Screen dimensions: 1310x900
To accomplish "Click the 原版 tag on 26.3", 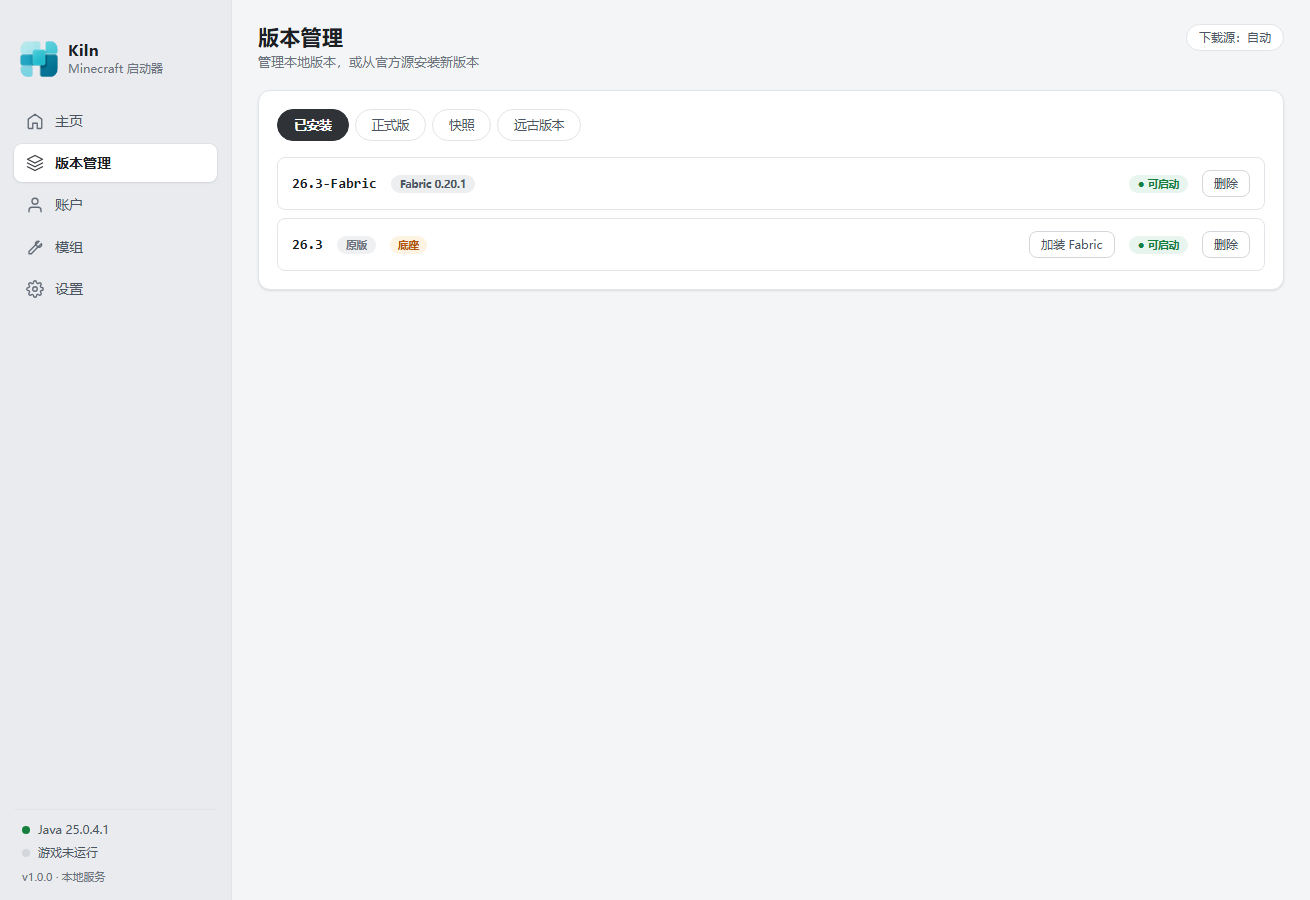I will [x=357, y=245].
